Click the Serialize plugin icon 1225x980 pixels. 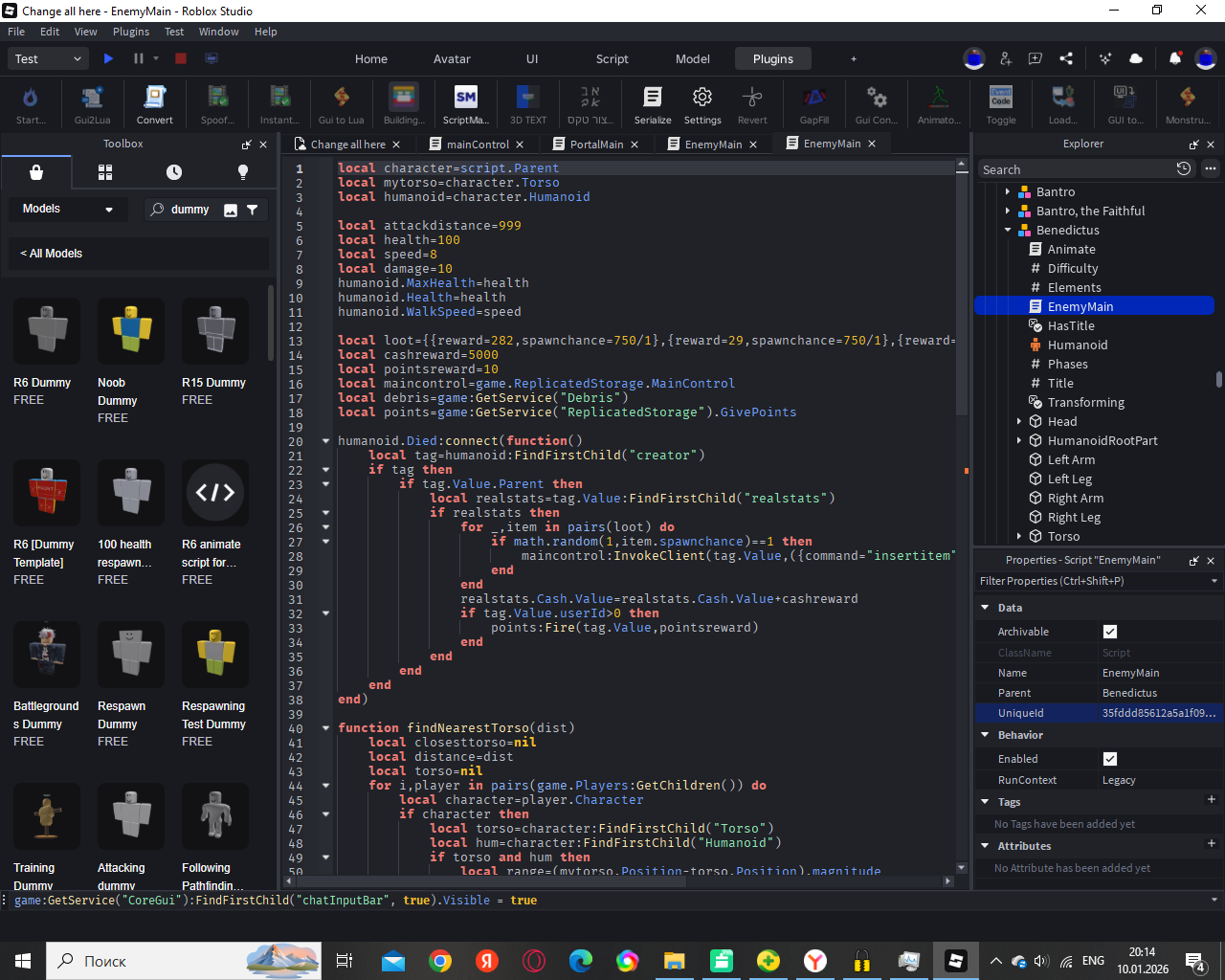click(653, 104)
